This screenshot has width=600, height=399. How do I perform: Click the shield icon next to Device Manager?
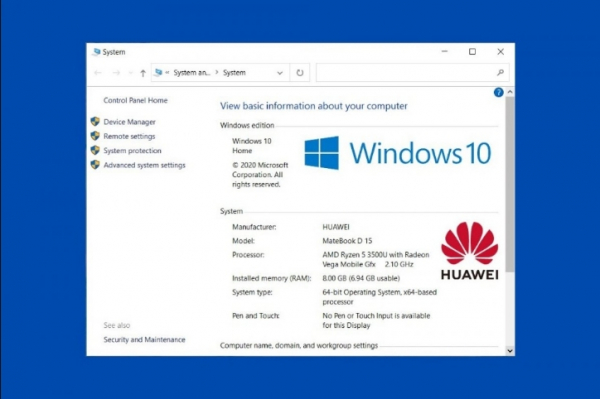pyautogui.click(x=95, y=122)
